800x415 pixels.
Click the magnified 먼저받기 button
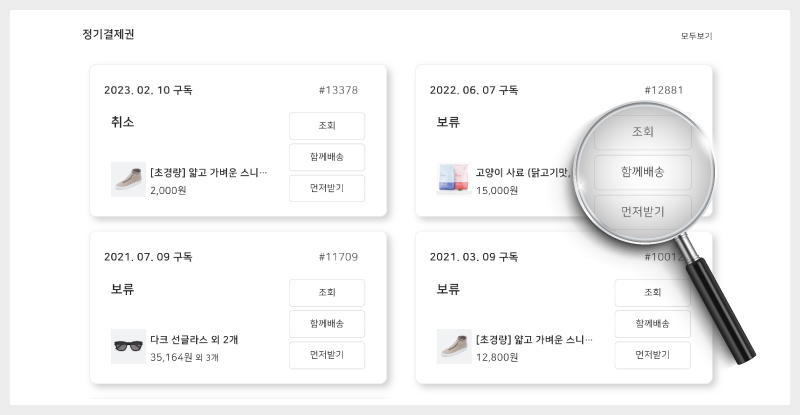coord(643,211)
